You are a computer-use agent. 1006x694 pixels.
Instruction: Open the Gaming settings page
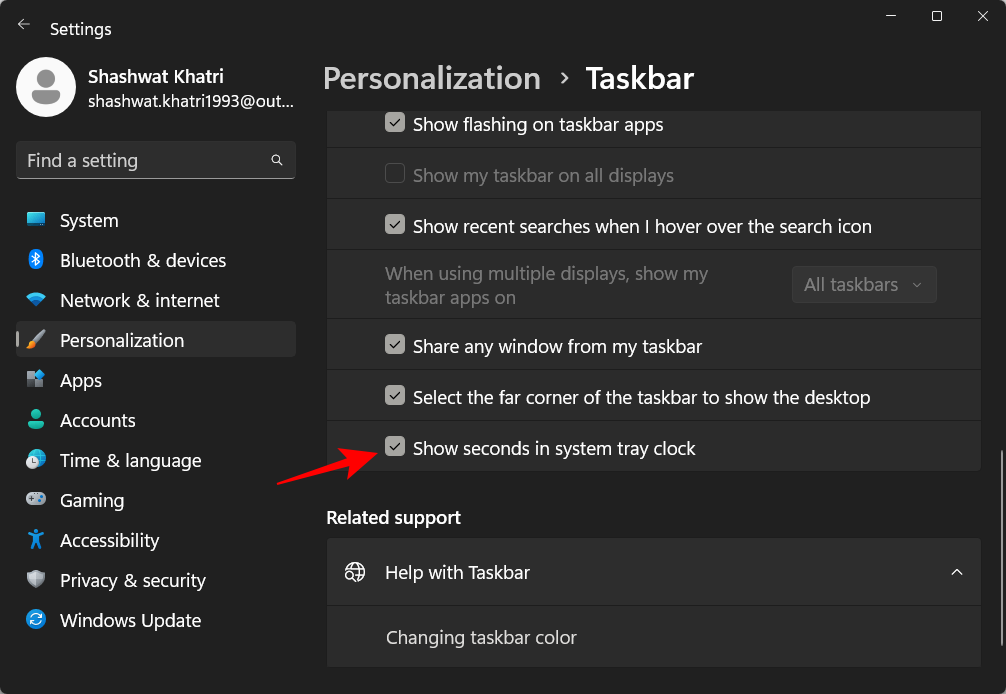tap(92, 500)
